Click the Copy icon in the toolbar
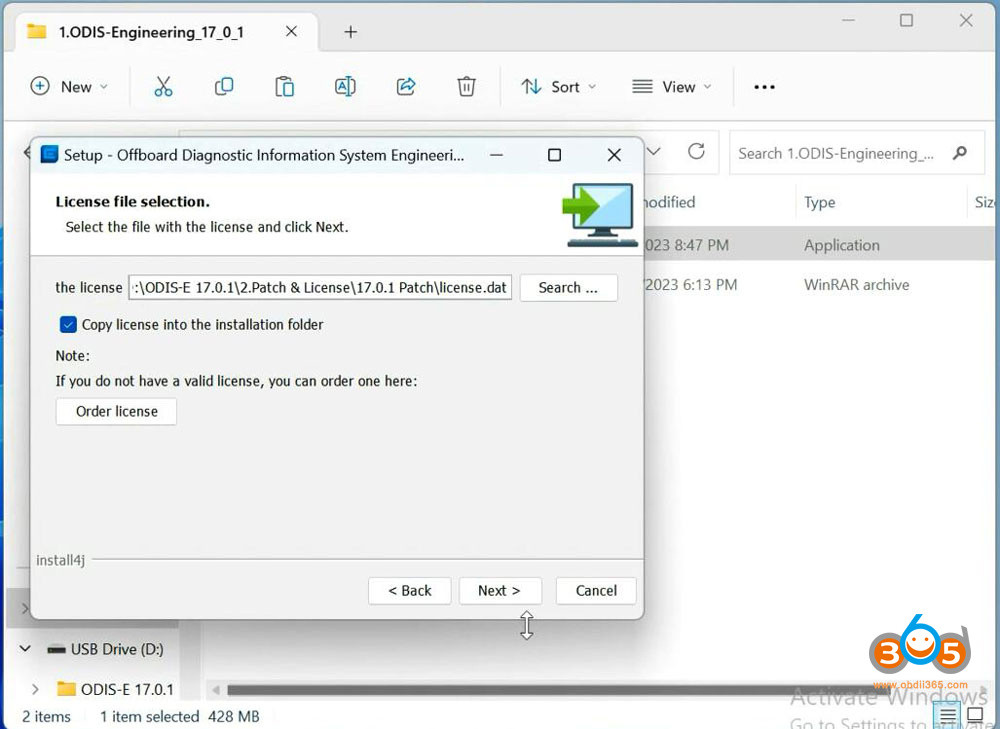Screen dimensions: 1000x729 (224, 87)
